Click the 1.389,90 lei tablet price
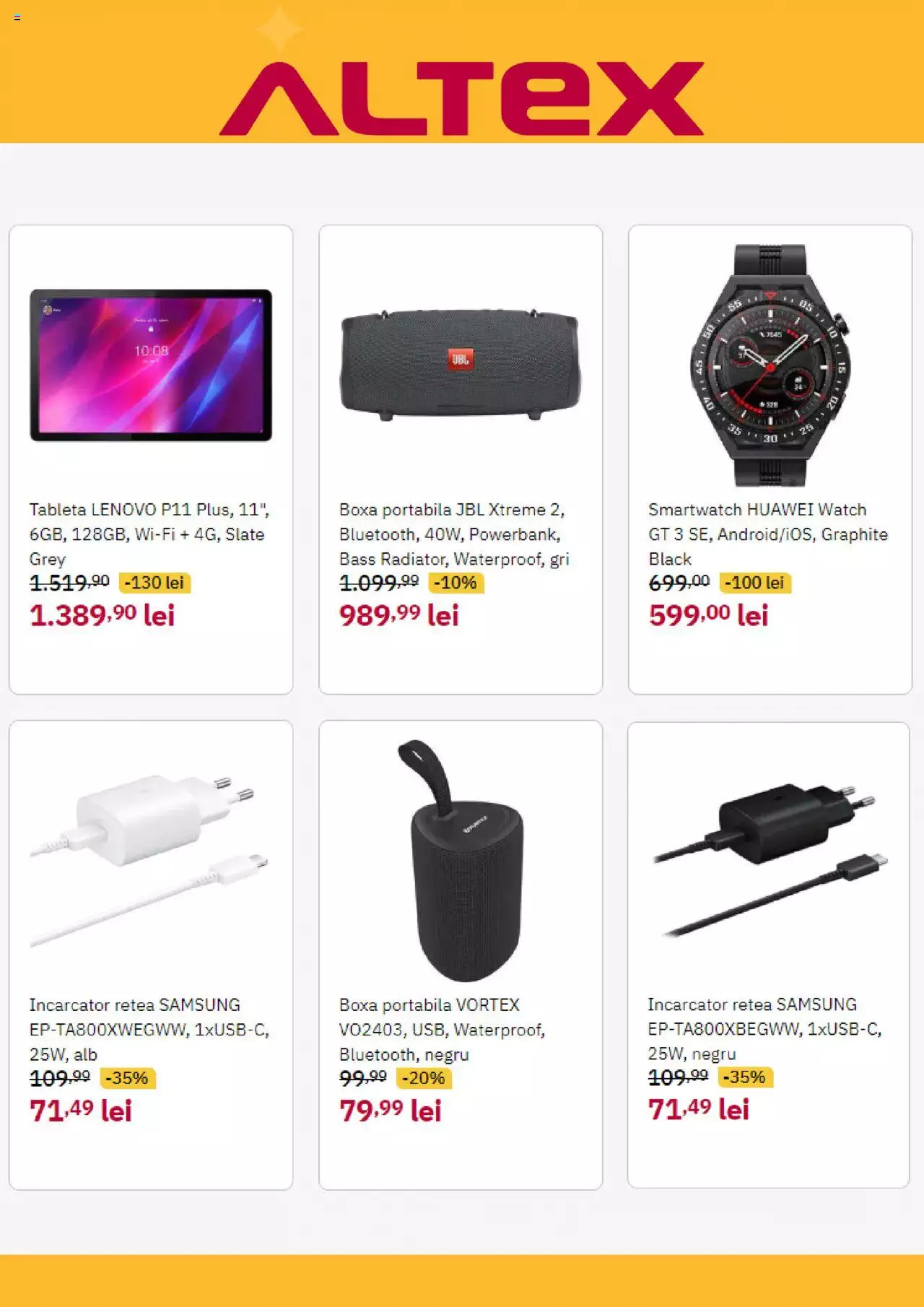The height and width of the screenshot is (1307, 924). (102, 615)
